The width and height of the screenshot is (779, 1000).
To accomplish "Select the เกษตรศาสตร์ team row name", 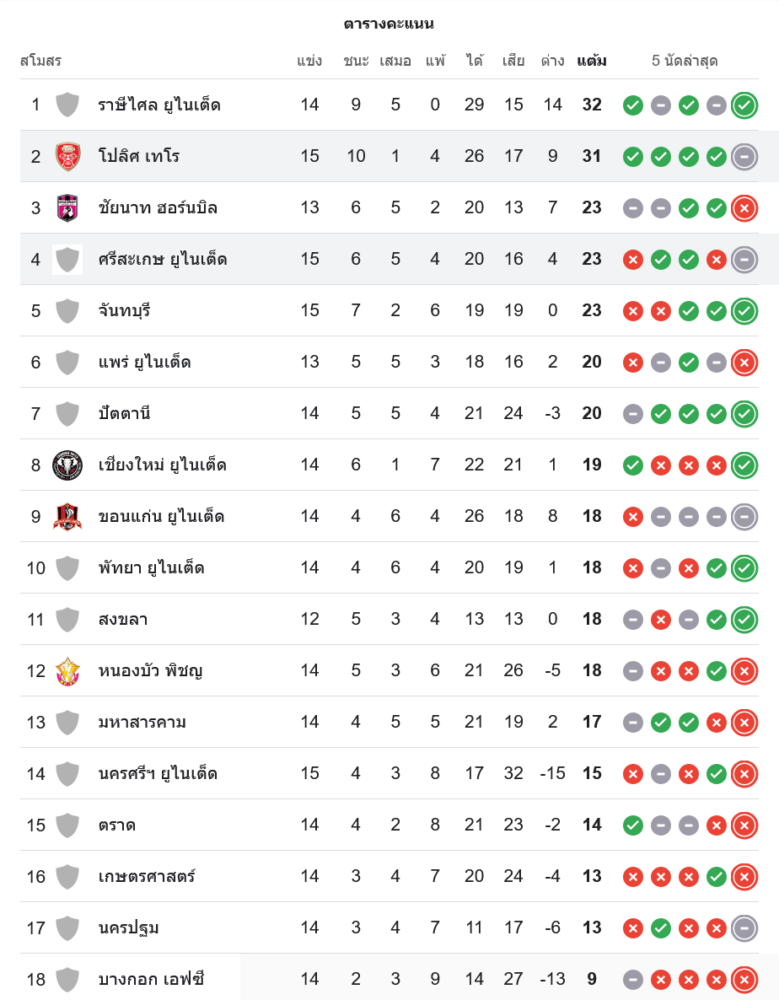I will click(147, 876).
